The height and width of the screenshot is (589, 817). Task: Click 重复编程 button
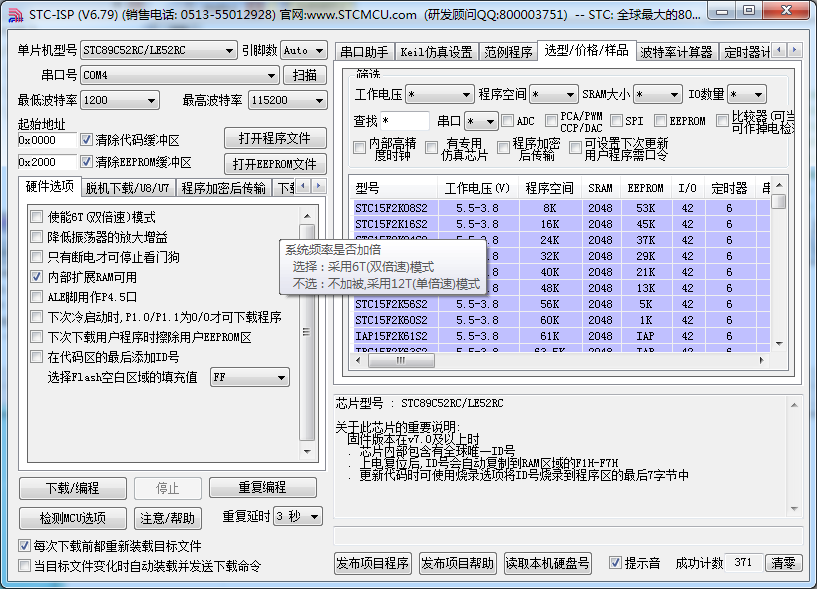click(263, 487)
